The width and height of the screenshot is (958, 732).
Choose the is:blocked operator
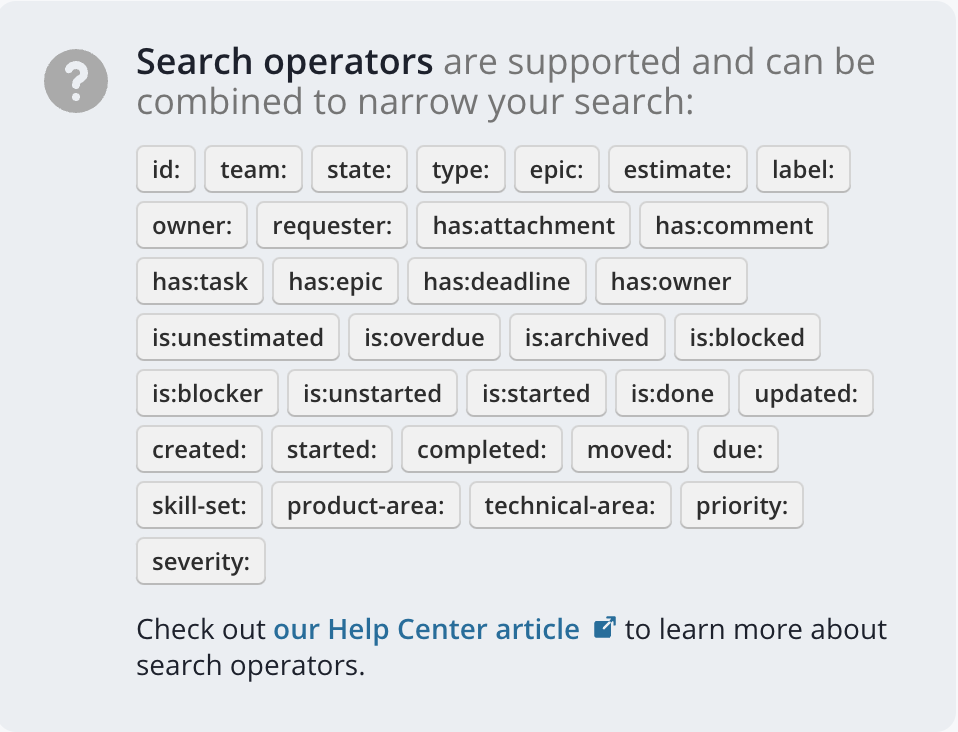(x=747, y=337)
